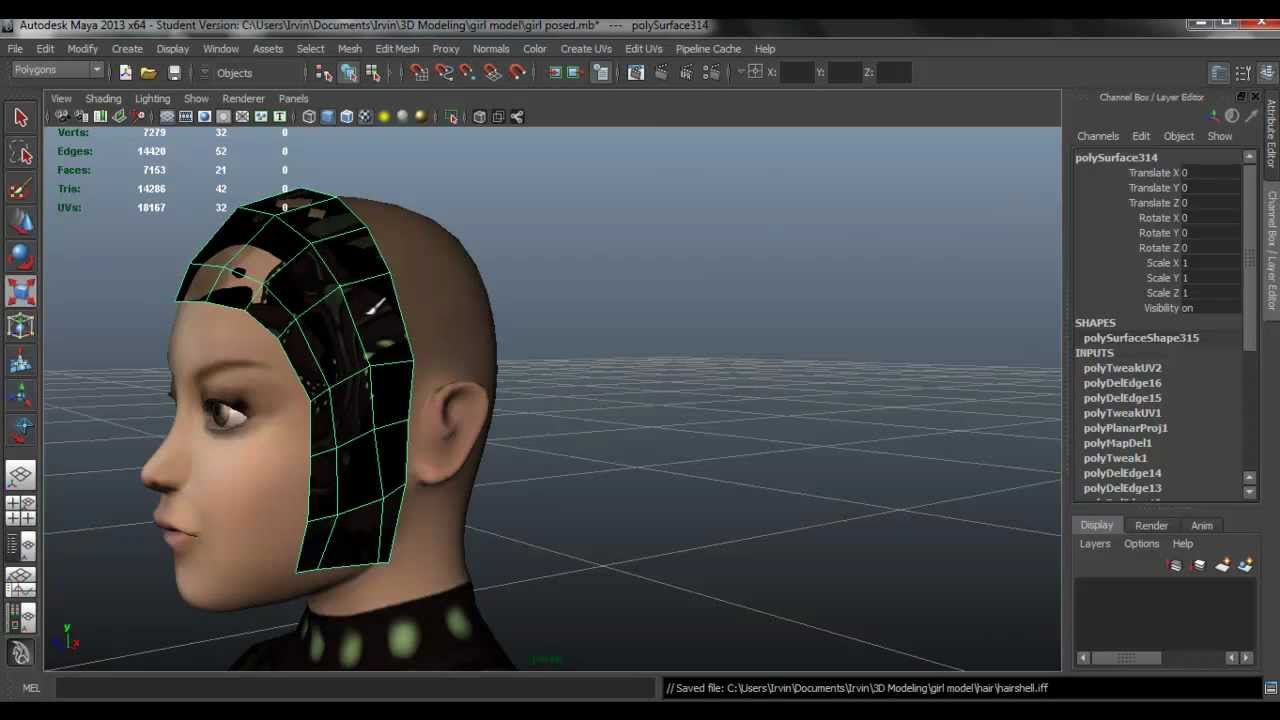The height and width of the screenshot is (720, 1280).
Task: Toggle film gate display icon
Action: click(186, 117)
